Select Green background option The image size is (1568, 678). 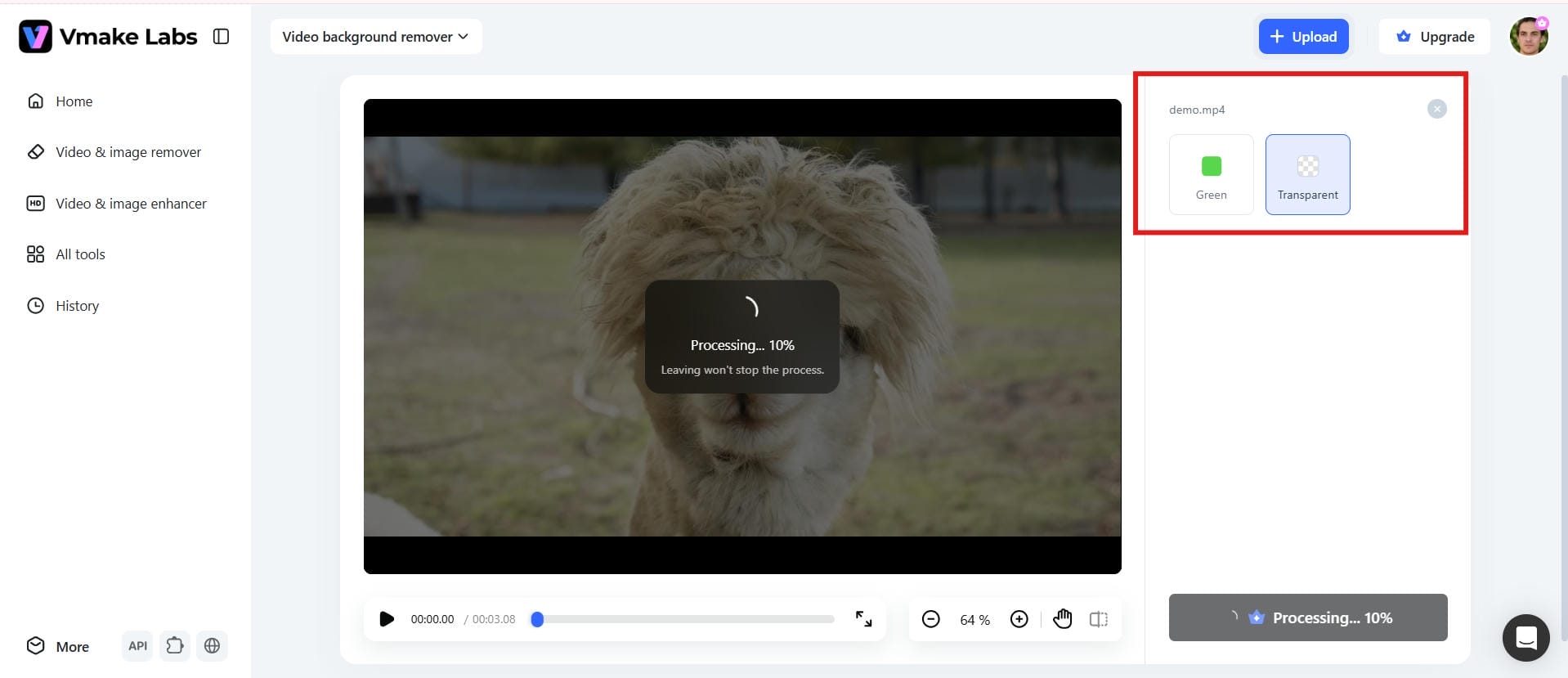click(1212, 175)
